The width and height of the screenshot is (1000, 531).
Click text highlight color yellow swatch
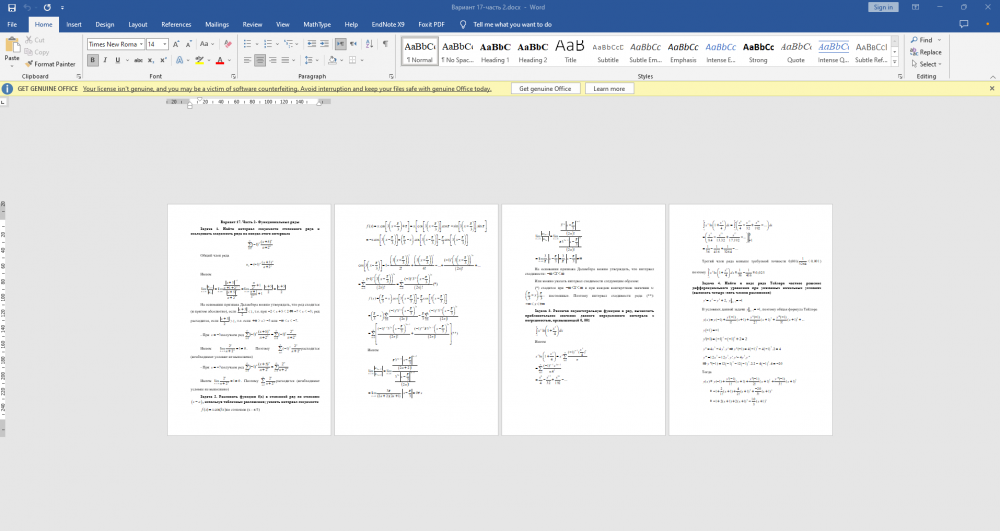pos(199,60)
